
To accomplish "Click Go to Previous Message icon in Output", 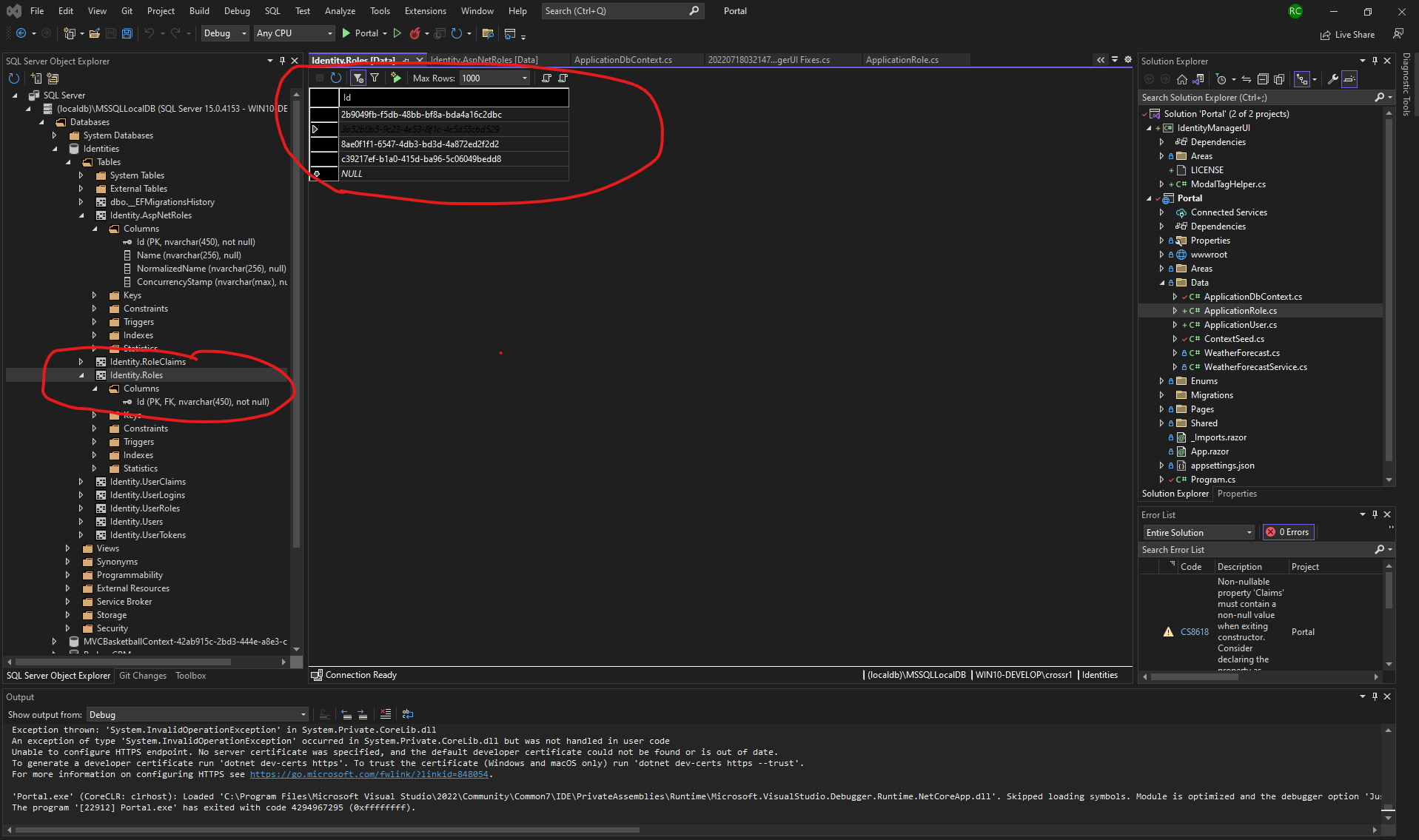I will [x=346, y=714].
